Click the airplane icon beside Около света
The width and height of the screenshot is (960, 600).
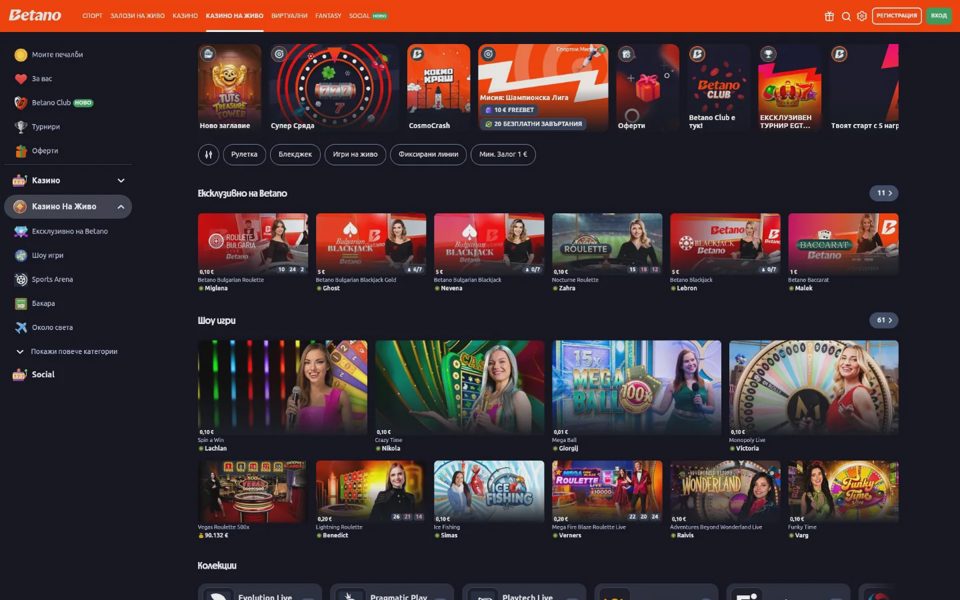[x=21, y=328]
